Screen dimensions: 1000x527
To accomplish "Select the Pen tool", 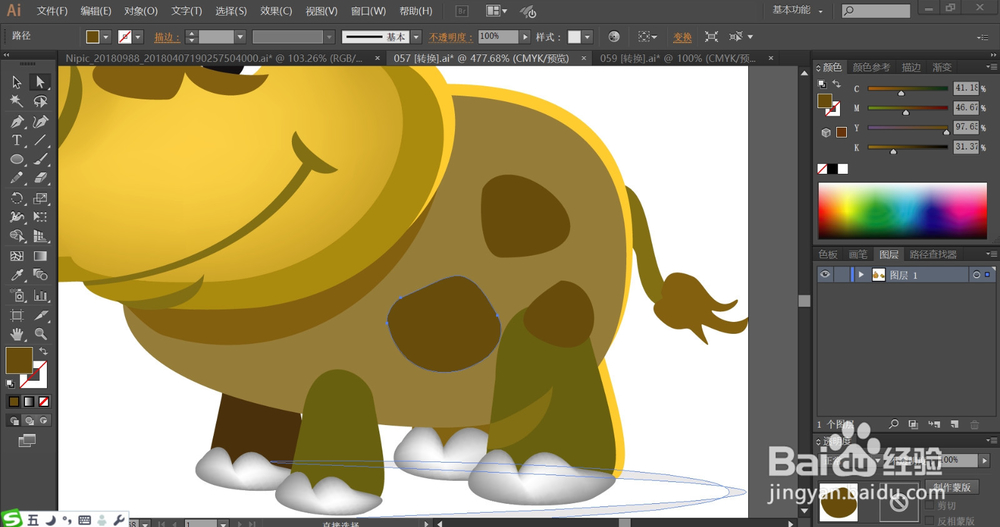I will point(17,121).
